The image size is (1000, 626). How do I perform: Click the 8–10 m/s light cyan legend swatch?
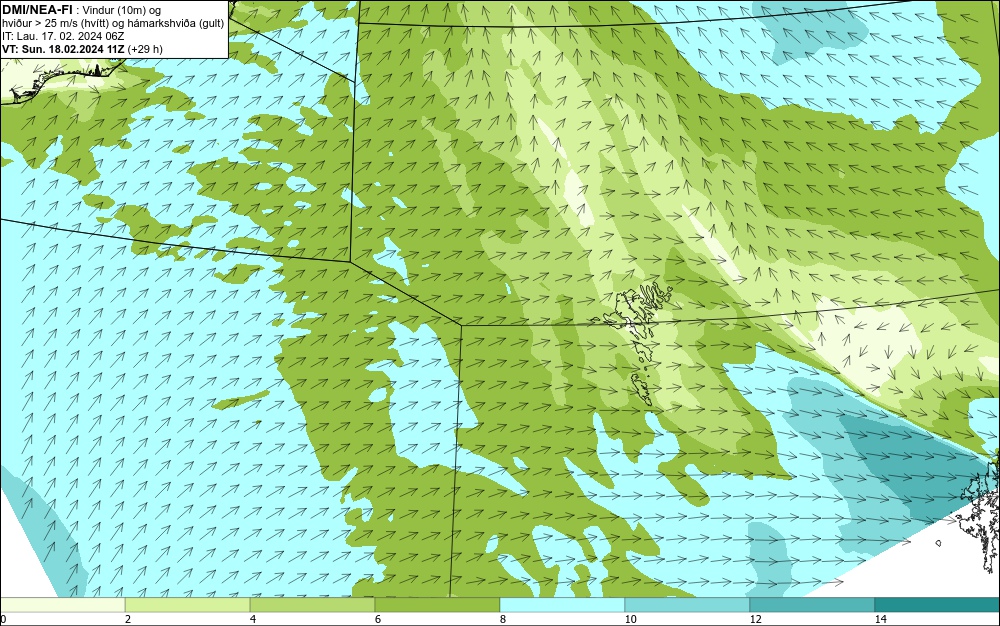click(562, 605)
